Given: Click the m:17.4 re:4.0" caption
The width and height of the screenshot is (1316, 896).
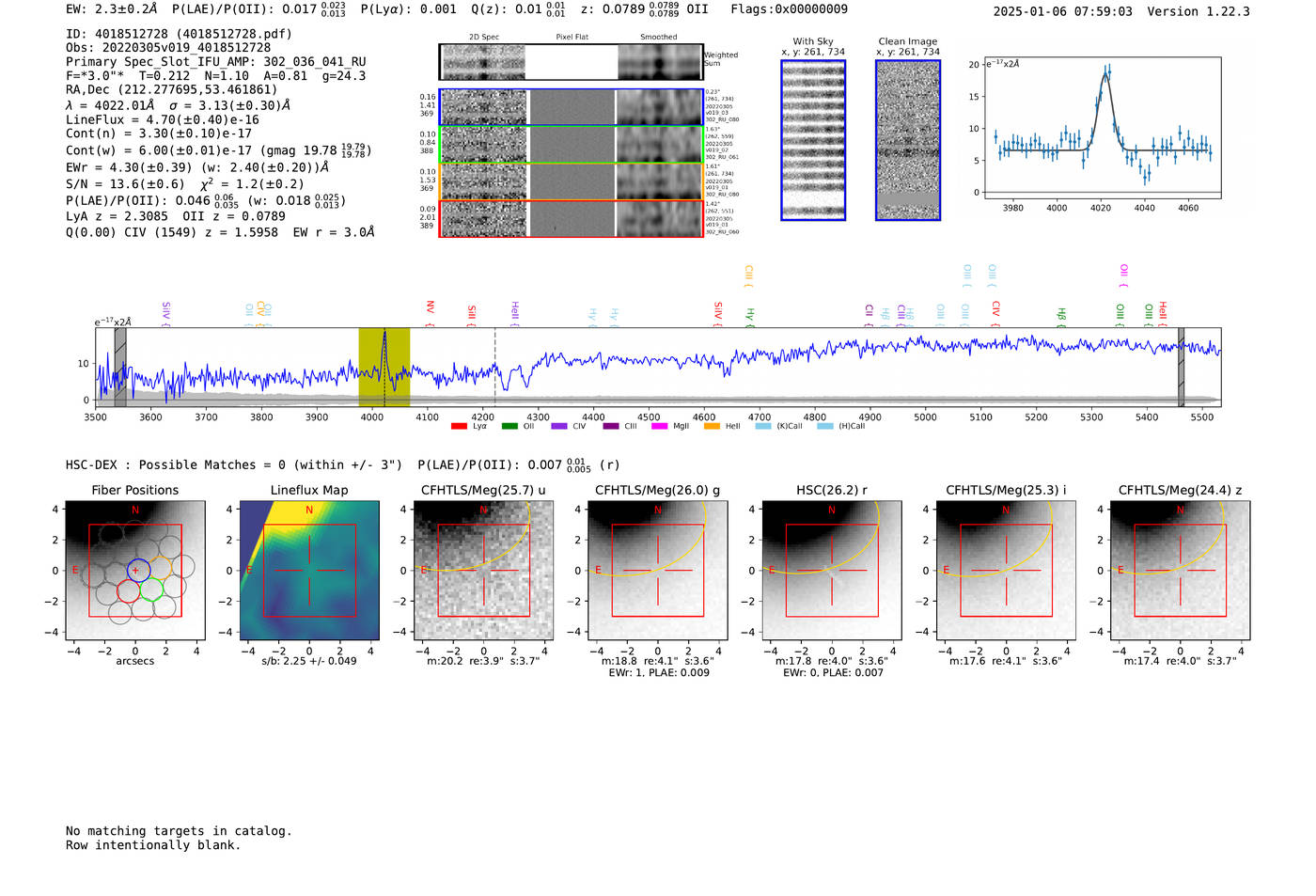Looking at the screenshot, I should click(1180, 661).
